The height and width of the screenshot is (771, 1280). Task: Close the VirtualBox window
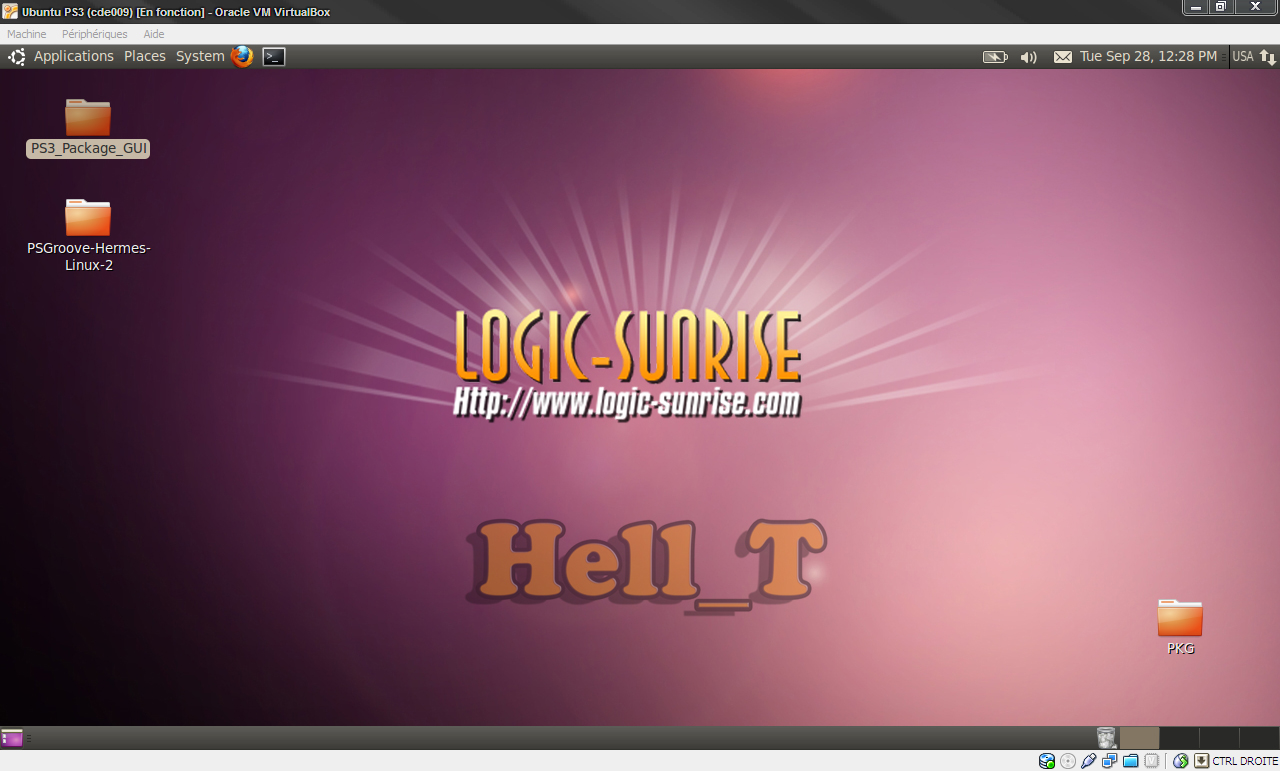click(1256, 7)
